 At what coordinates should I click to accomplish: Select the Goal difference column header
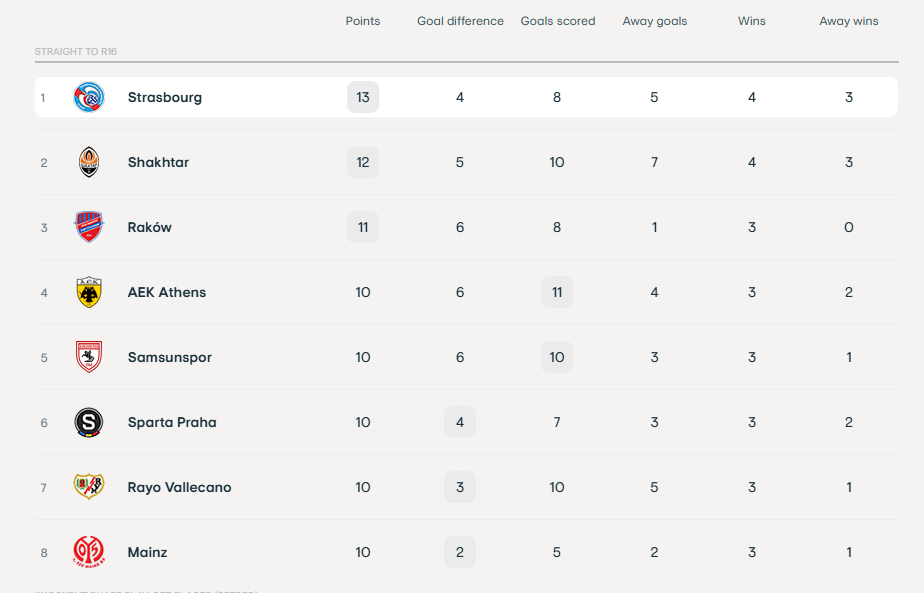point(460,21)
